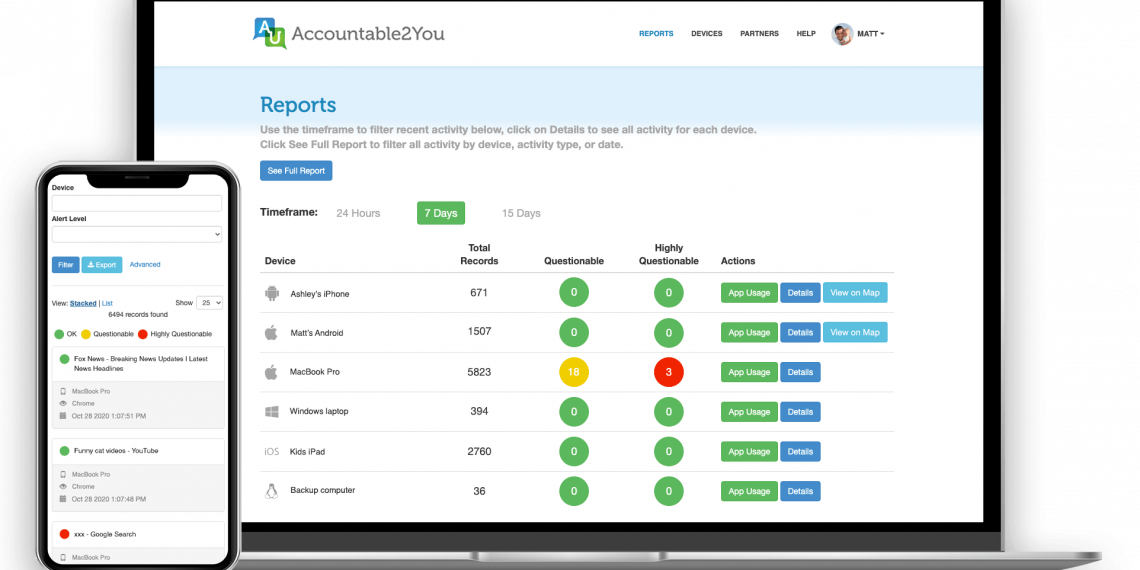Click calendar icon beside Oct 28 2020 1:07:51 PM
Screen dimensions: 1140x570
[x=63, y=416]
